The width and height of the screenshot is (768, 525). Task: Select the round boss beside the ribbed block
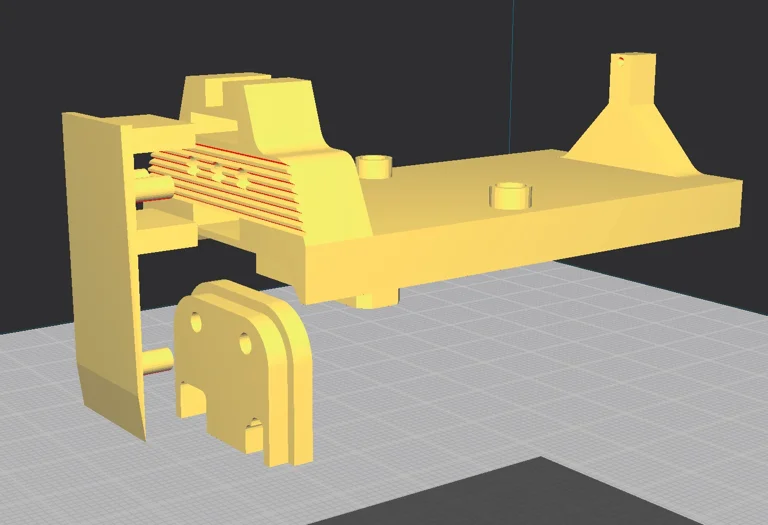[374, 165]
